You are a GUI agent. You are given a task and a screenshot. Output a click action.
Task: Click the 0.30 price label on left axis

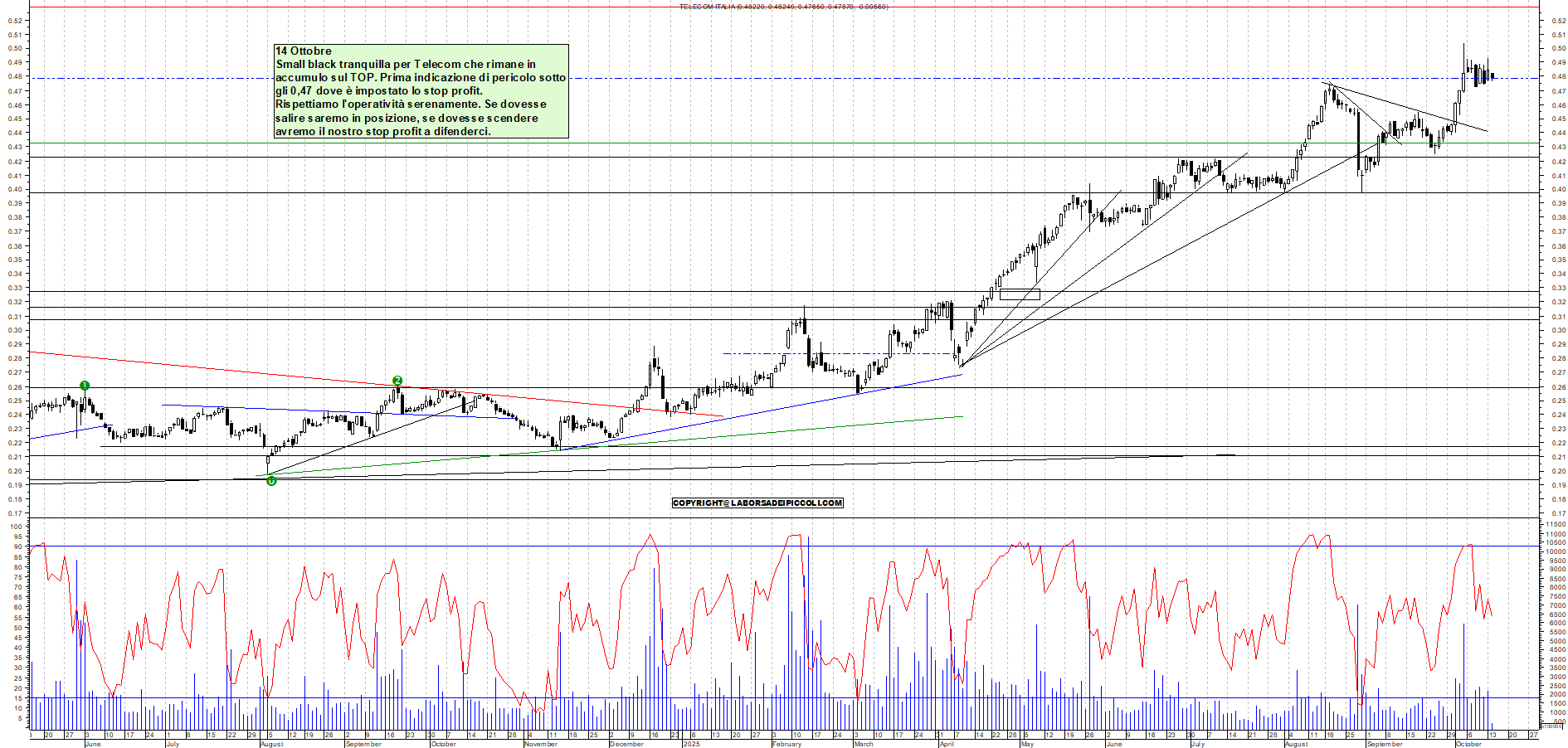coord(15,330)
